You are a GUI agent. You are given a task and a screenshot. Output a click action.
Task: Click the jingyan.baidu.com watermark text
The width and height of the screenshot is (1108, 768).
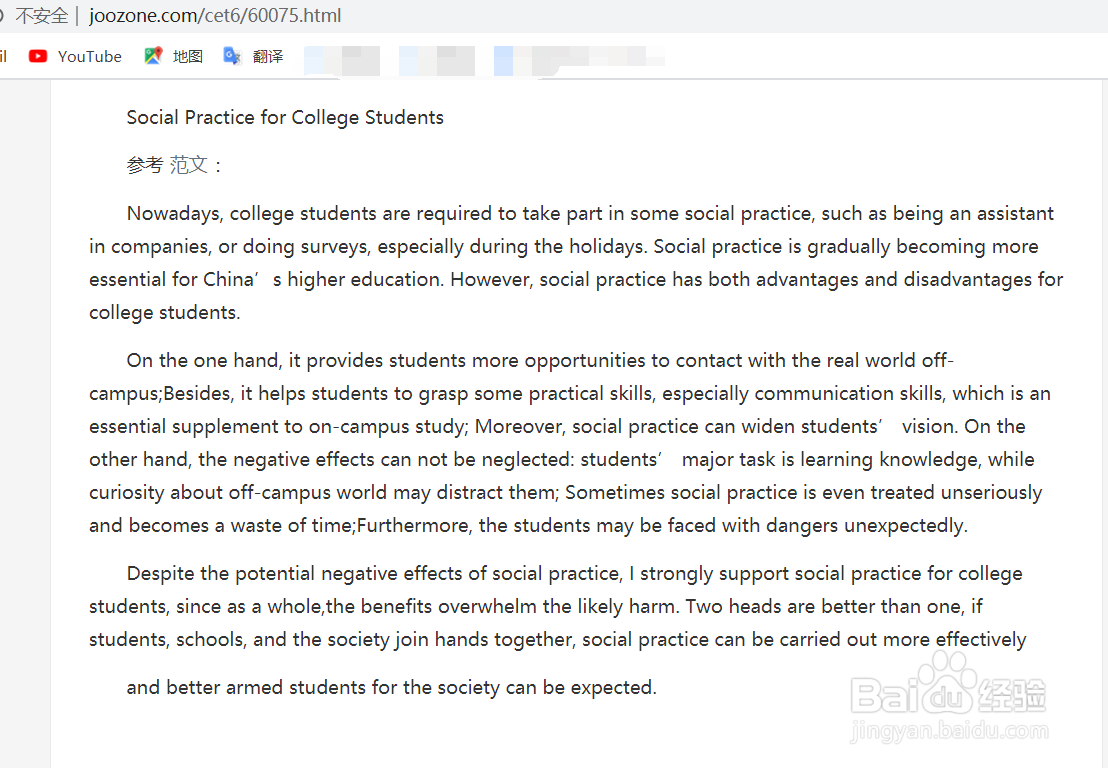(x=949, y=733)
